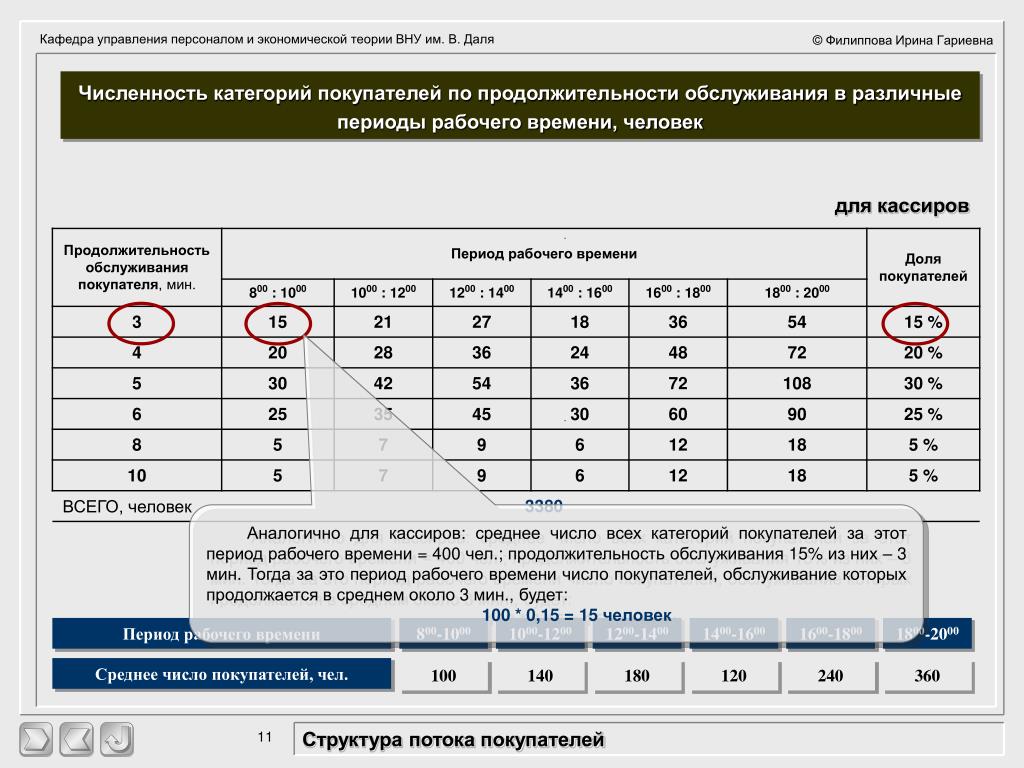Screen dimensions: 1024x768
Task: Select the 18:00–20:00 period column header in main table
Action: coord(797,292)
